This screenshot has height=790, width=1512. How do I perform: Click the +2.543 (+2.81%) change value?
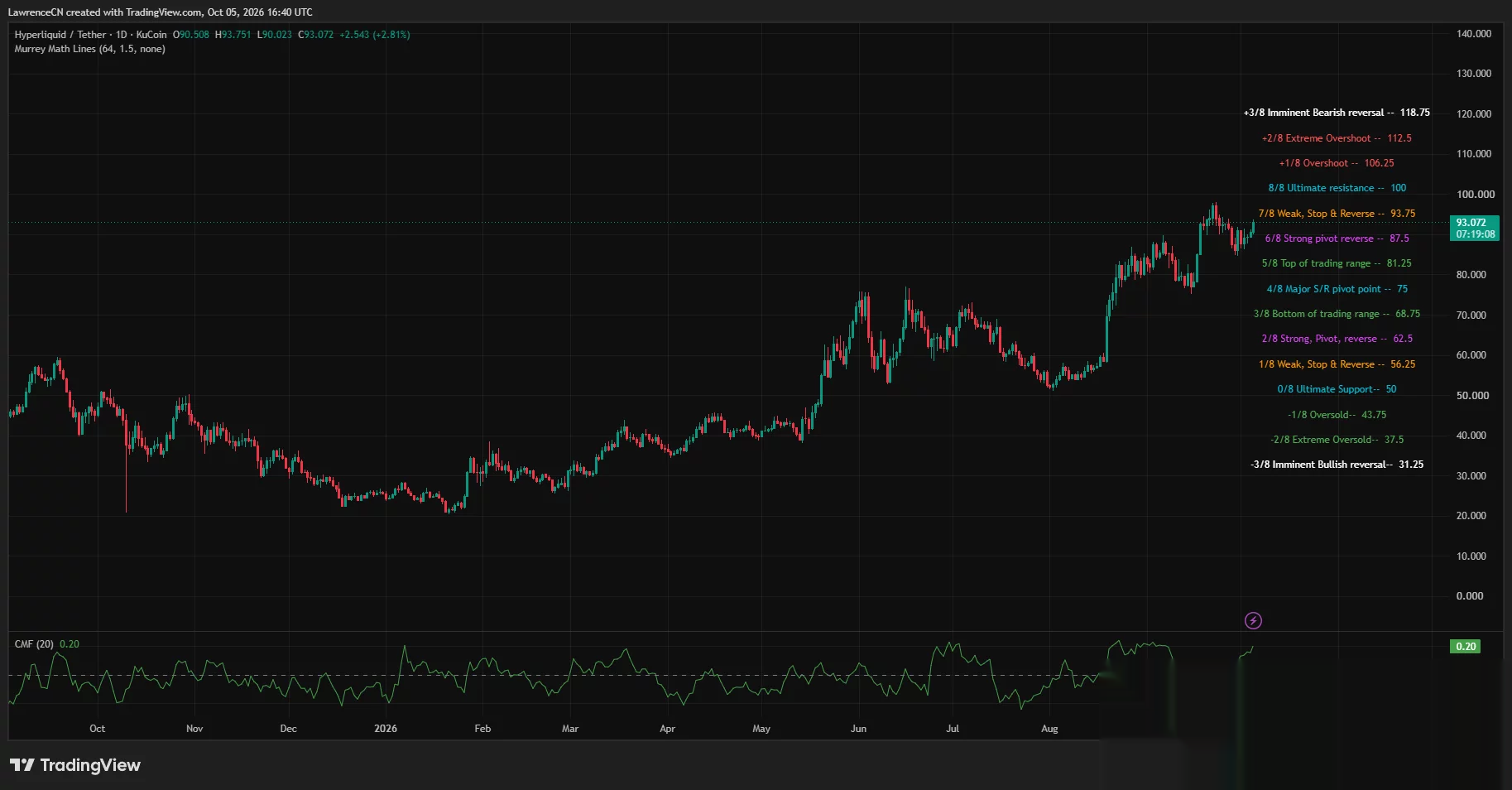[x=375, y=35]
